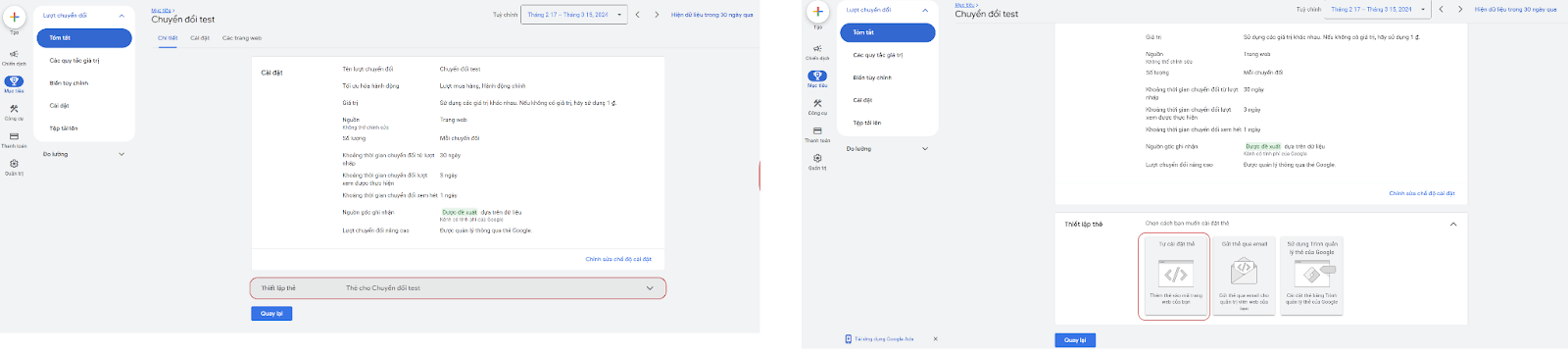Choose the Gửi thẻ qua email card
The image size is (1568, 356).
pos(1244,276)
